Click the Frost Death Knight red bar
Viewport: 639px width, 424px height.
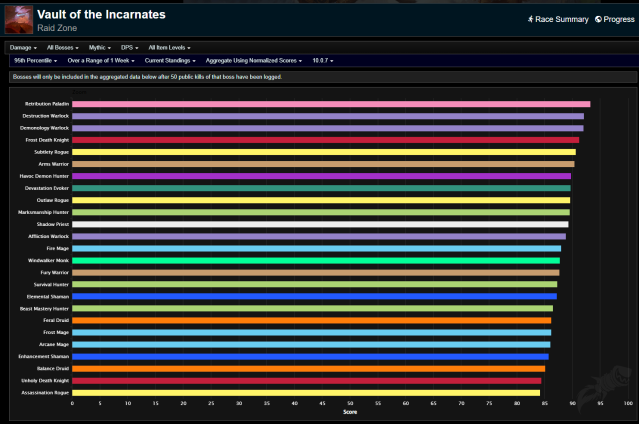pyautogui.click(x=326, y=140)
